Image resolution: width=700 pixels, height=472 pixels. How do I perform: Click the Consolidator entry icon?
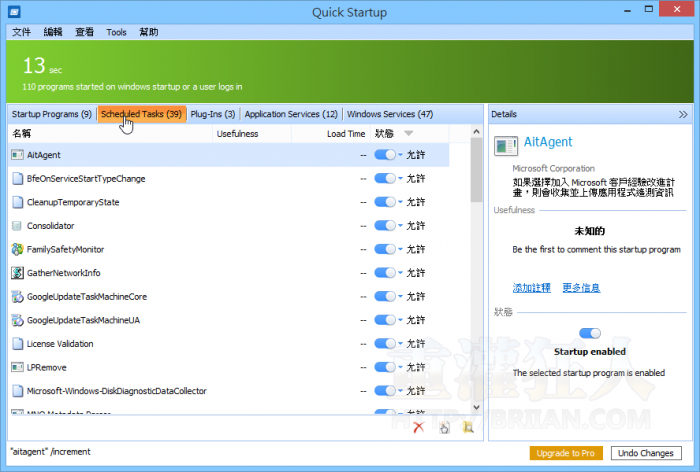(17, 226)
